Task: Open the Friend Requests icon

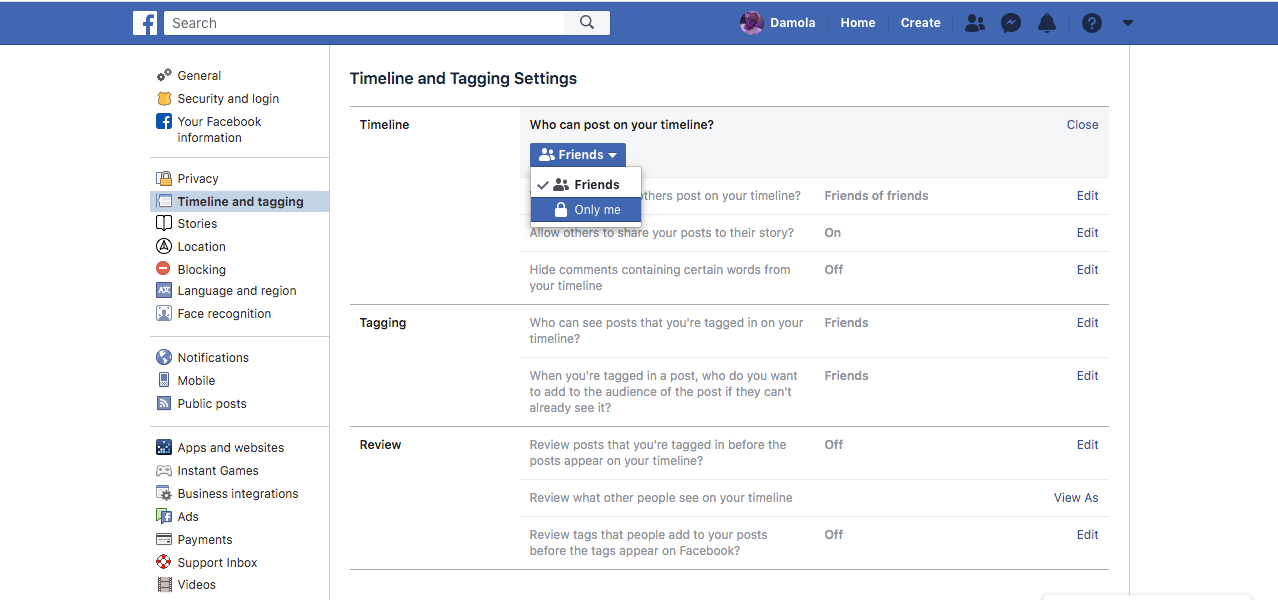Action: click(974, 23)
